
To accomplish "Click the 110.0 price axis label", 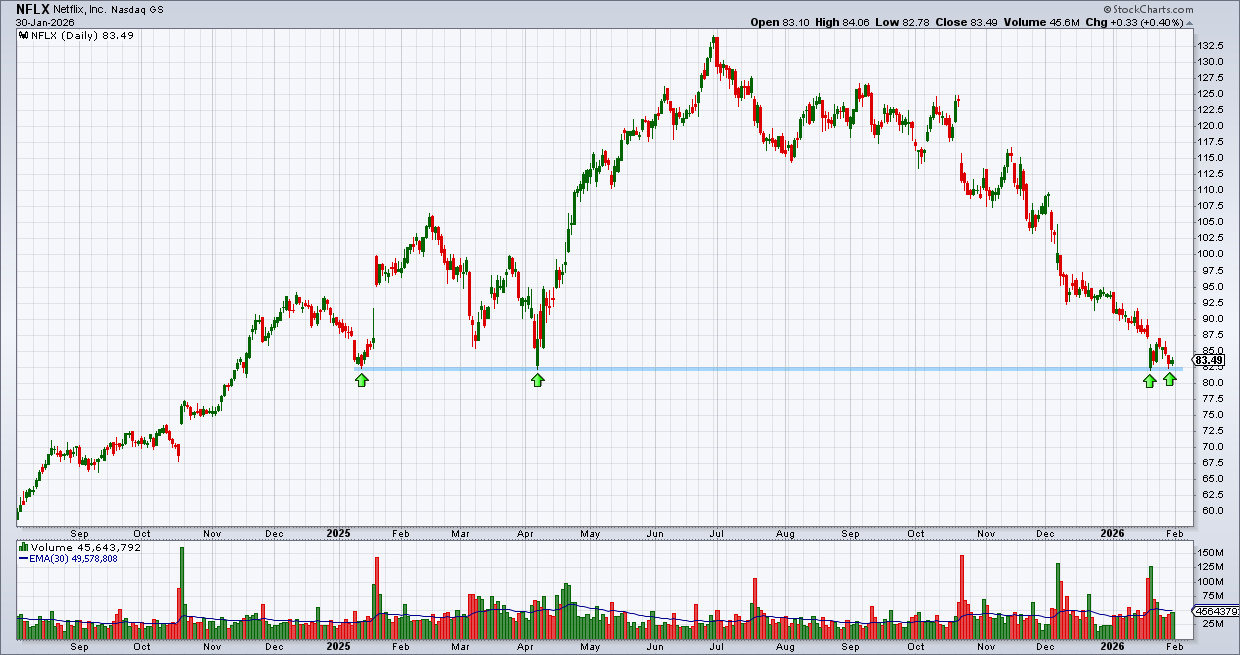I will [1210, 190].
